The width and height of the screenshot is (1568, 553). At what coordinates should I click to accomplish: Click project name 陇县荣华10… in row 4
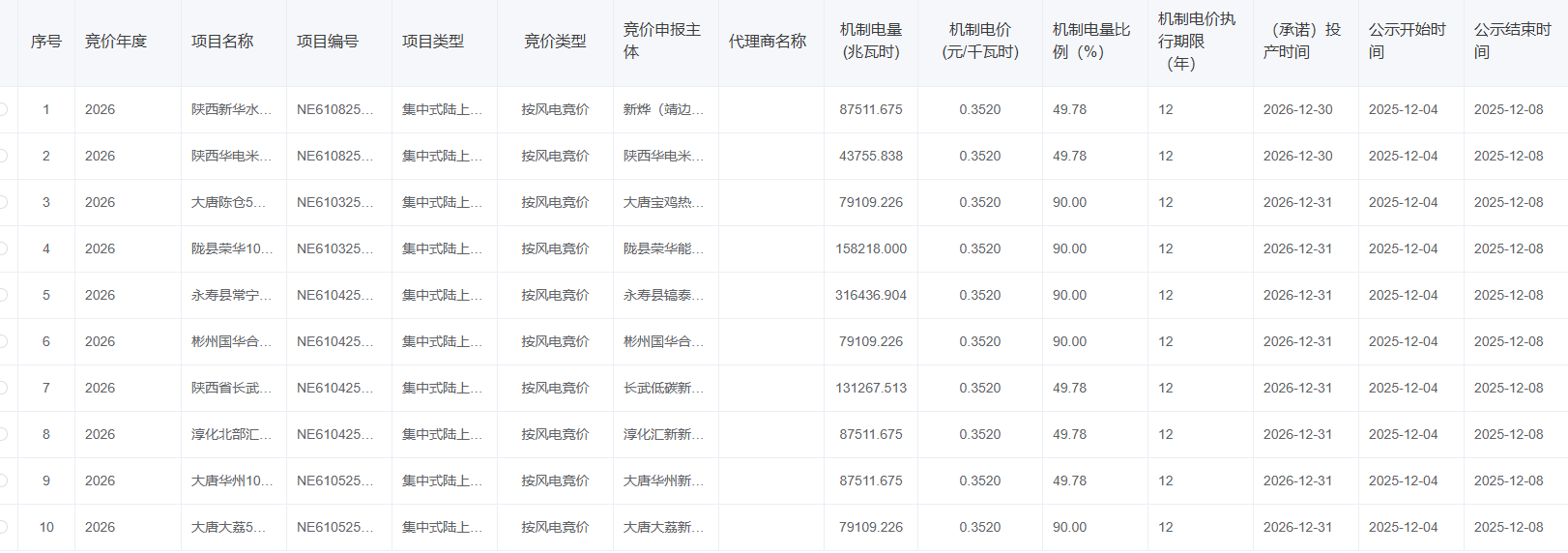pyautogui.click(x=232, y=248)
